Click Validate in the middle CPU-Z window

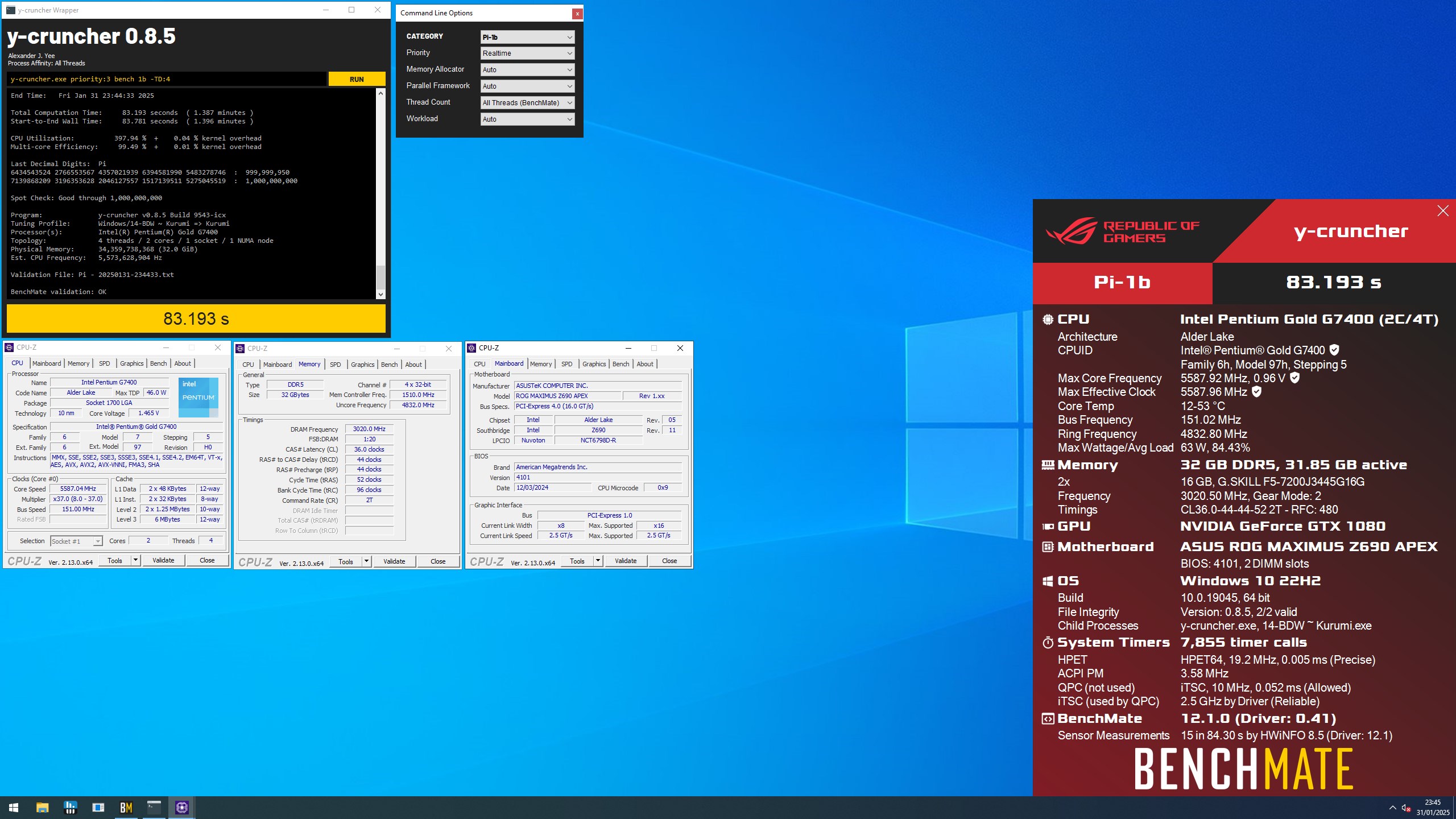point(394,561)
